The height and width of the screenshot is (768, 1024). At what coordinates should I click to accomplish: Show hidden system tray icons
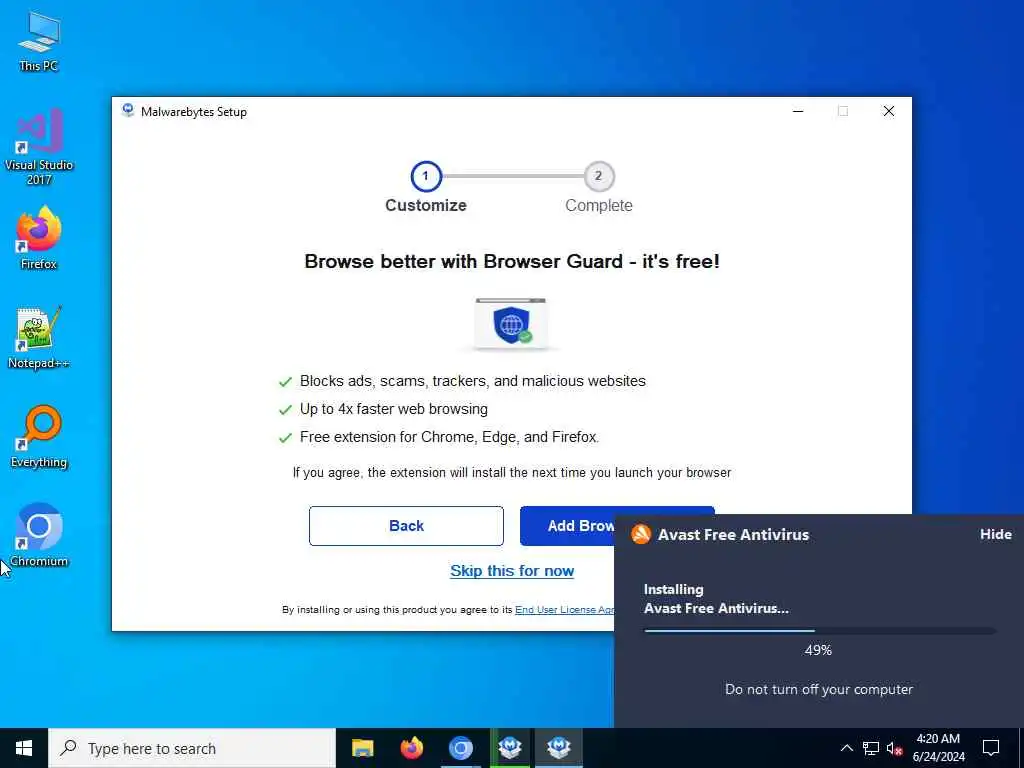click(846, 748)
